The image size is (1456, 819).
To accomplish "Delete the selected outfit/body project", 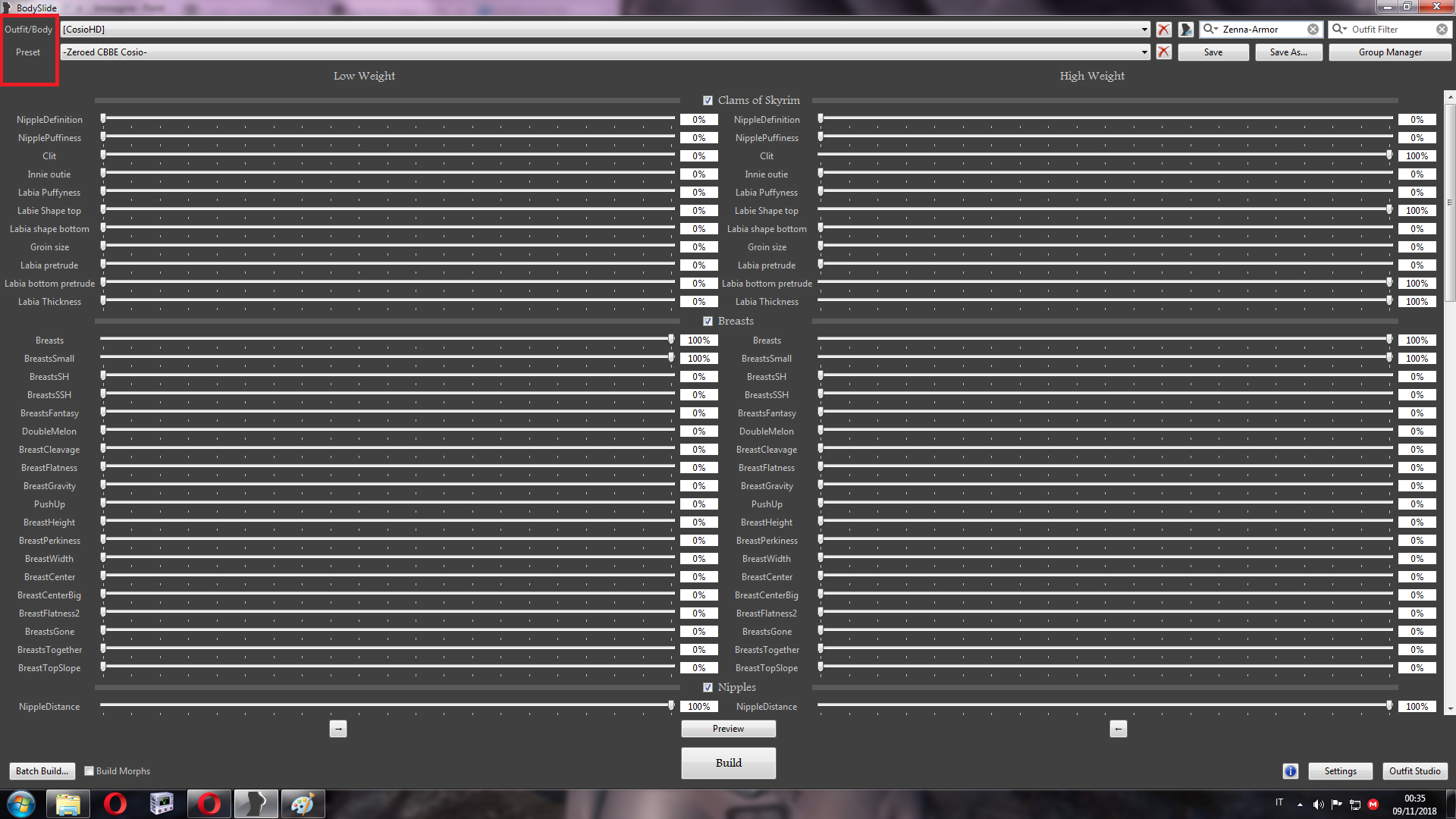I will point(1163,30).
